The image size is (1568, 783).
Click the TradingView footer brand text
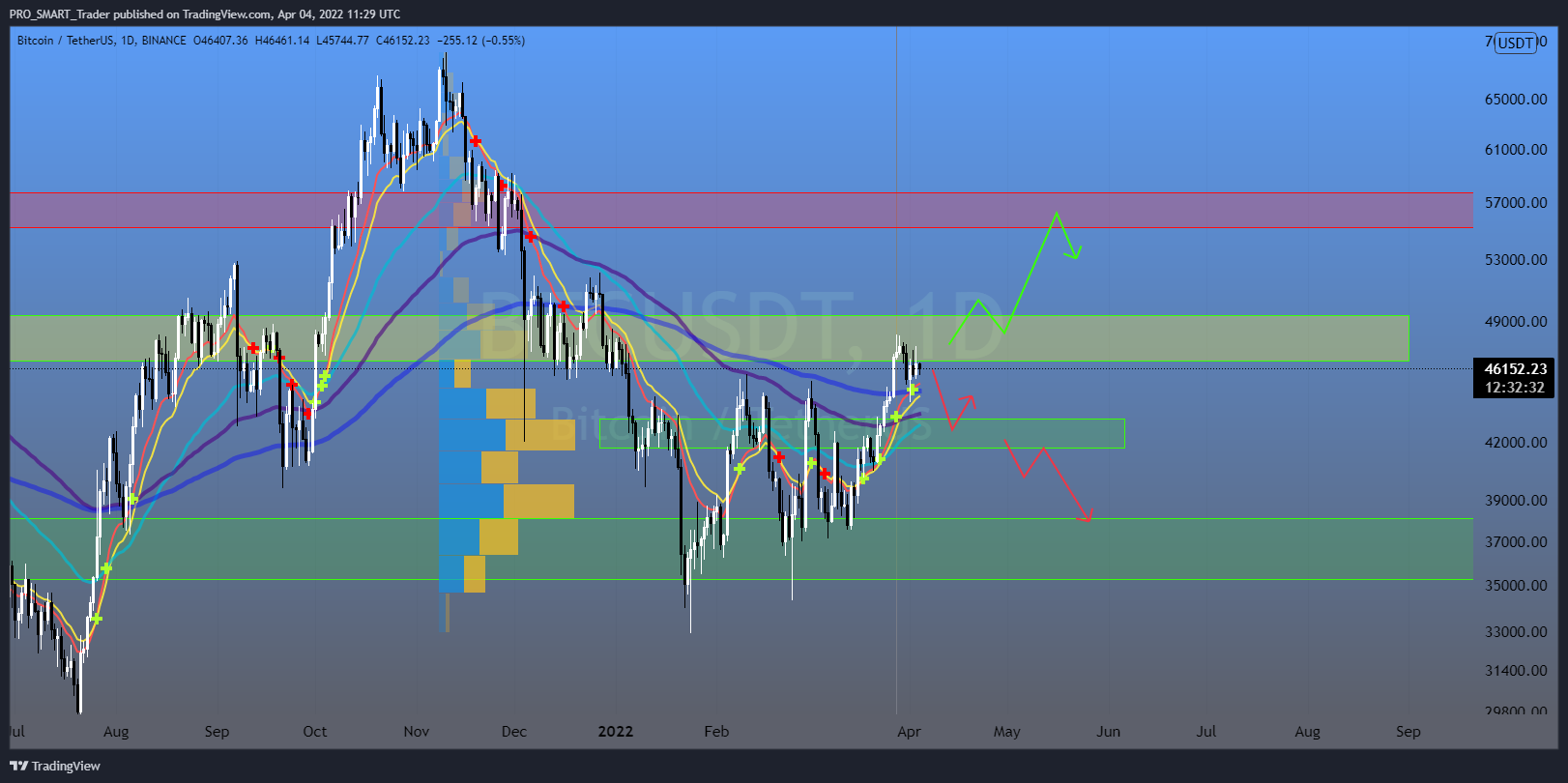(66, 766)
